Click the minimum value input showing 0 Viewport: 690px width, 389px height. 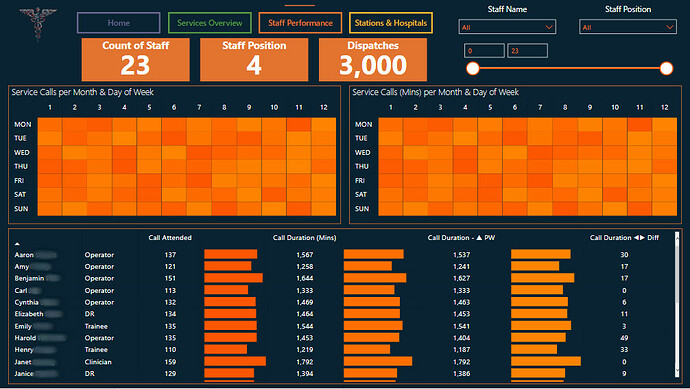tap(484, 51)
